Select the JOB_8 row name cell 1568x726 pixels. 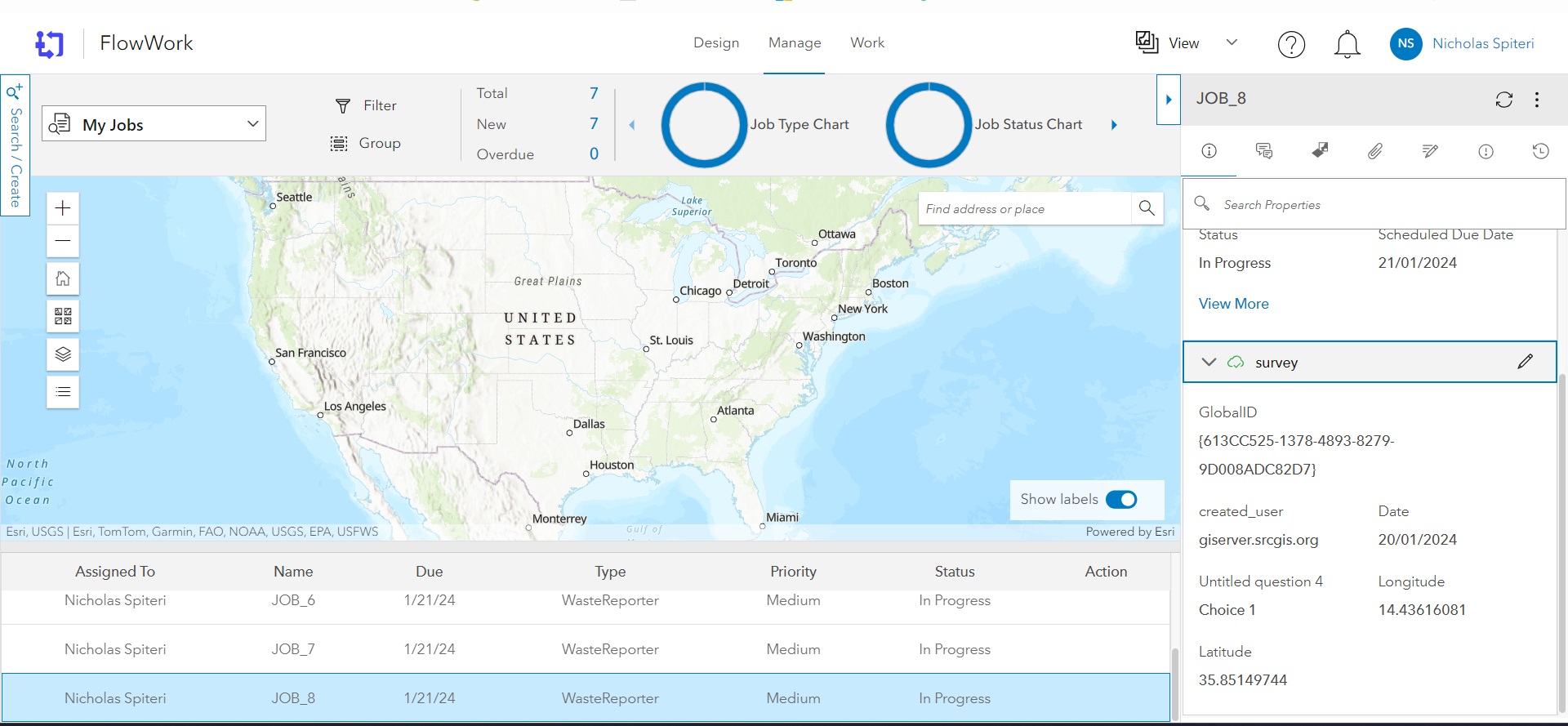point(293,698)
